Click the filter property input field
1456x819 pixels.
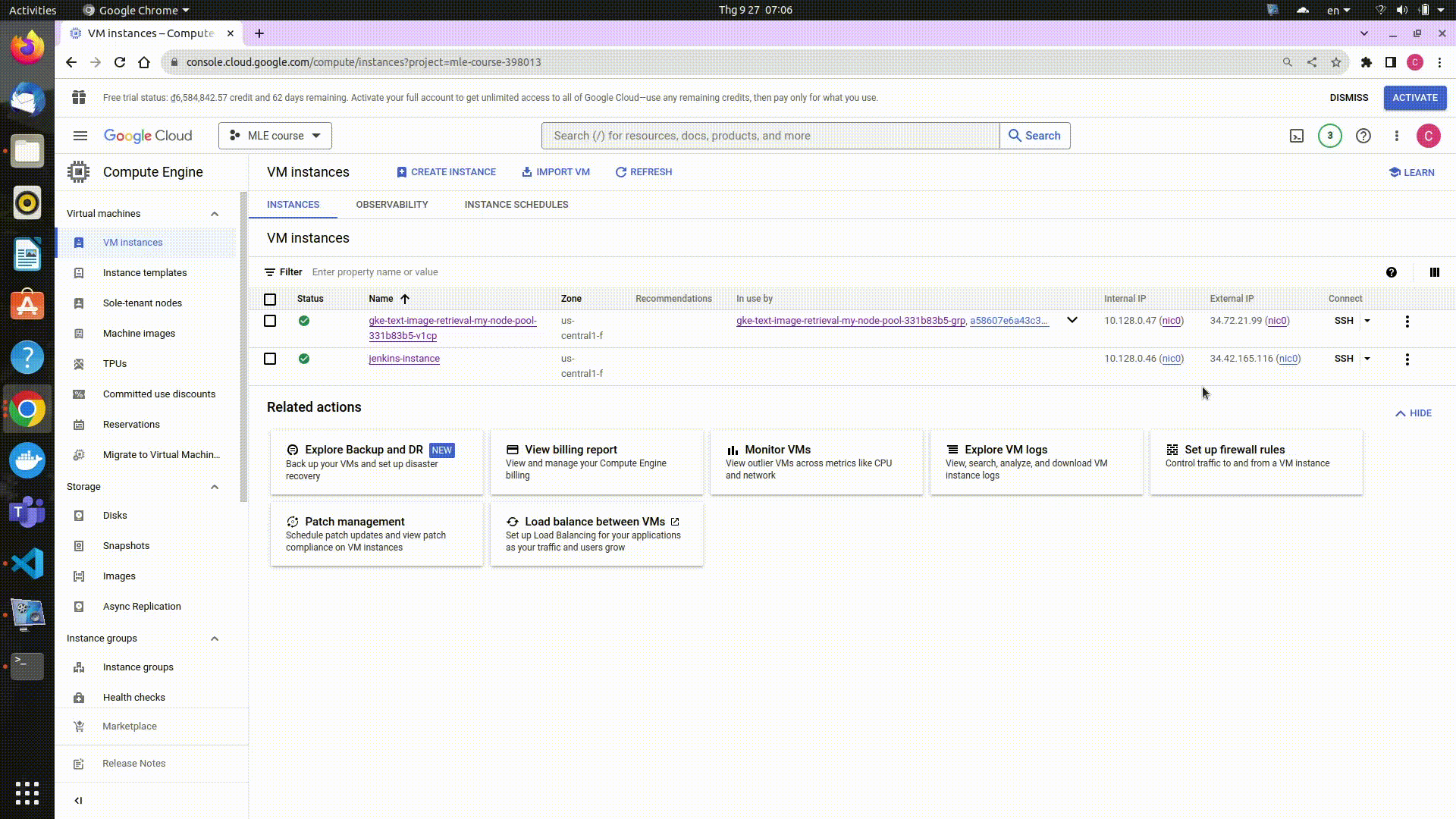click(375, 272)
